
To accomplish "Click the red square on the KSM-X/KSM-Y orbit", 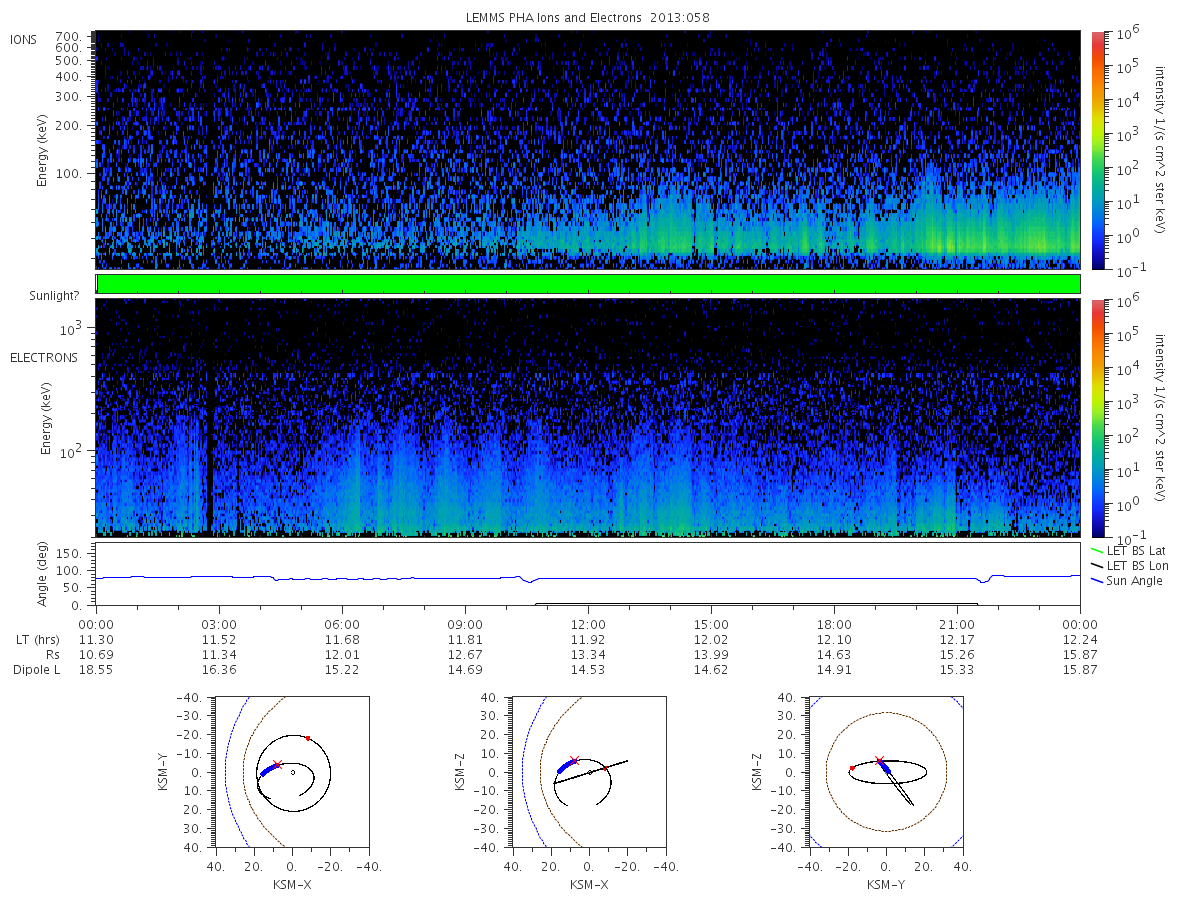I will (308, 738).
